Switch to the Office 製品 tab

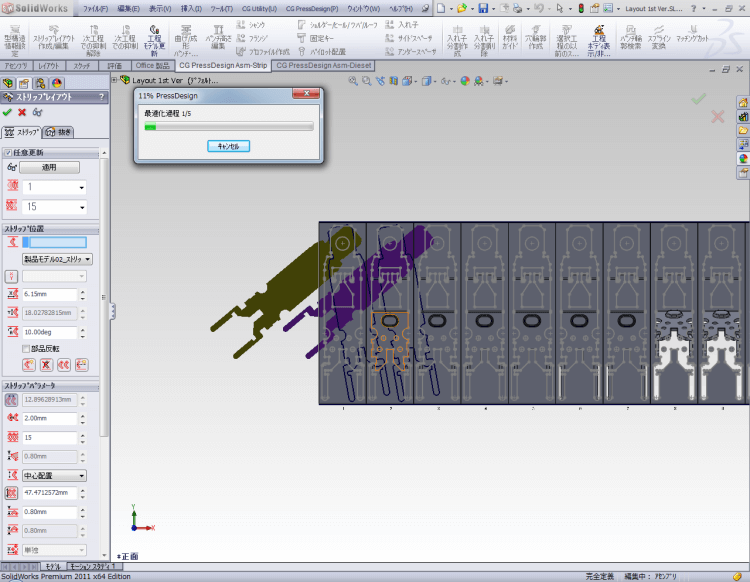click(152, 66)
